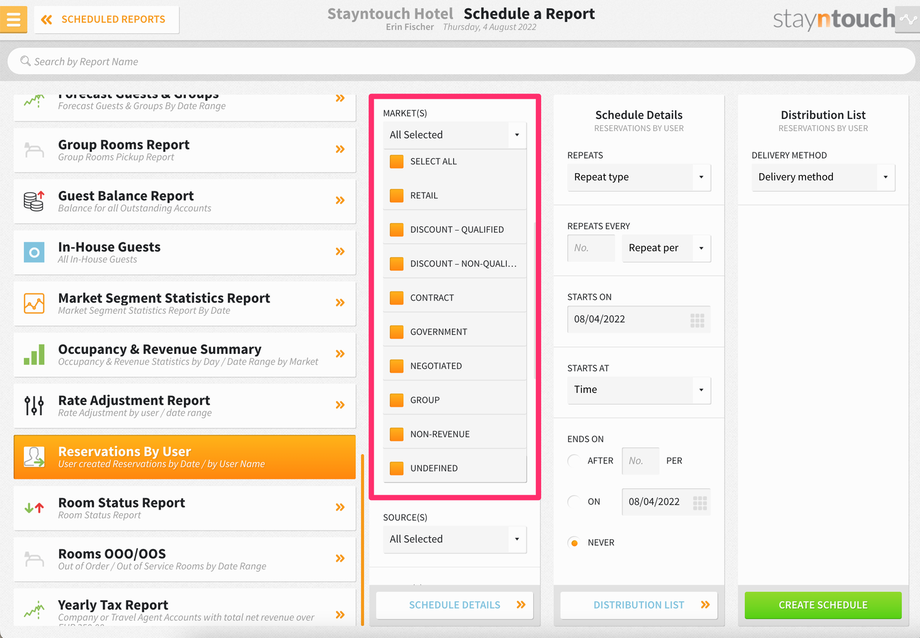Open Market Segment Statistics double chevron
Viewport: 920px width, 638px height.
tap(340, 302)
